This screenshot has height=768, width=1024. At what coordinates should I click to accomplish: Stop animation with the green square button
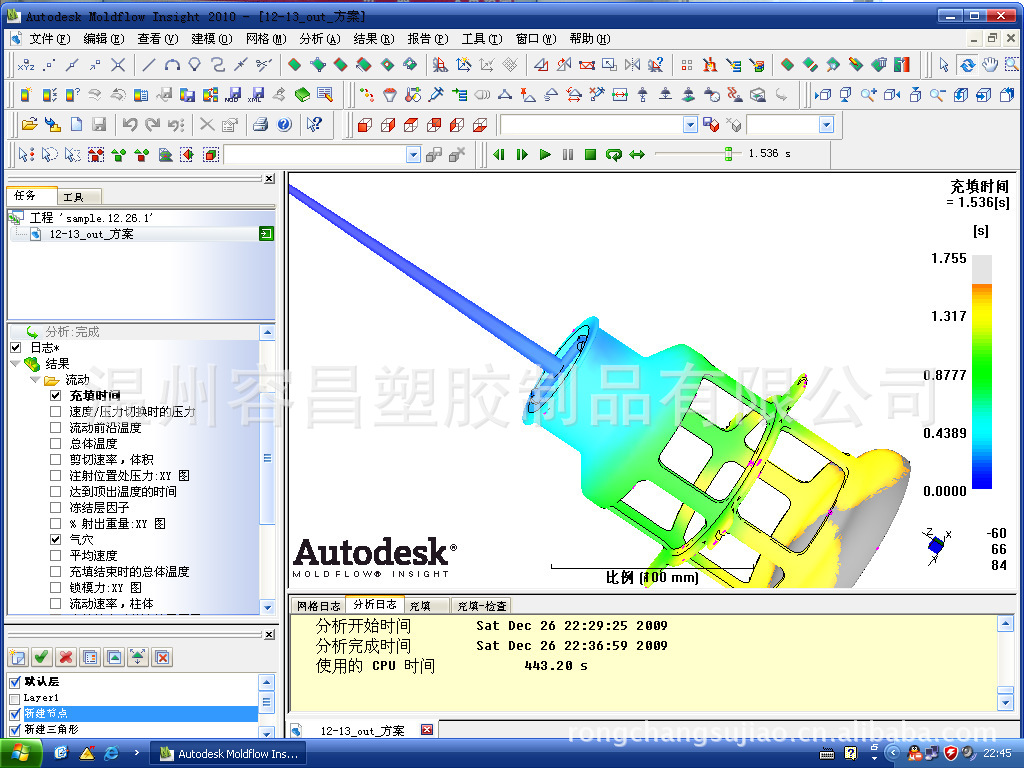[590, 154]
